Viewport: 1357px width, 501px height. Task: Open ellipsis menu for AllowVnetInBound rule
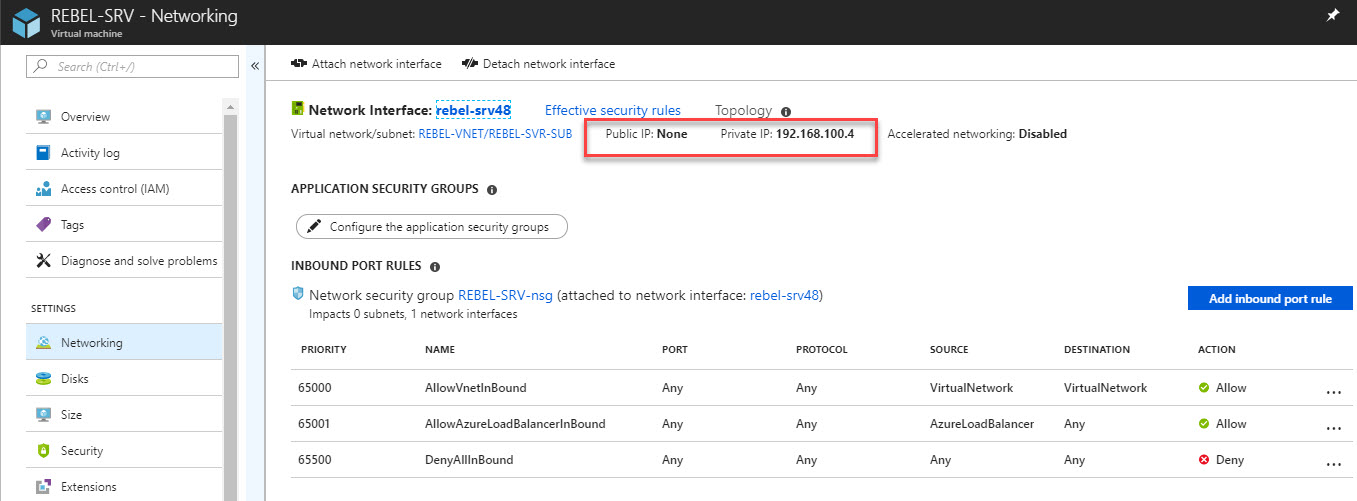1332,392
